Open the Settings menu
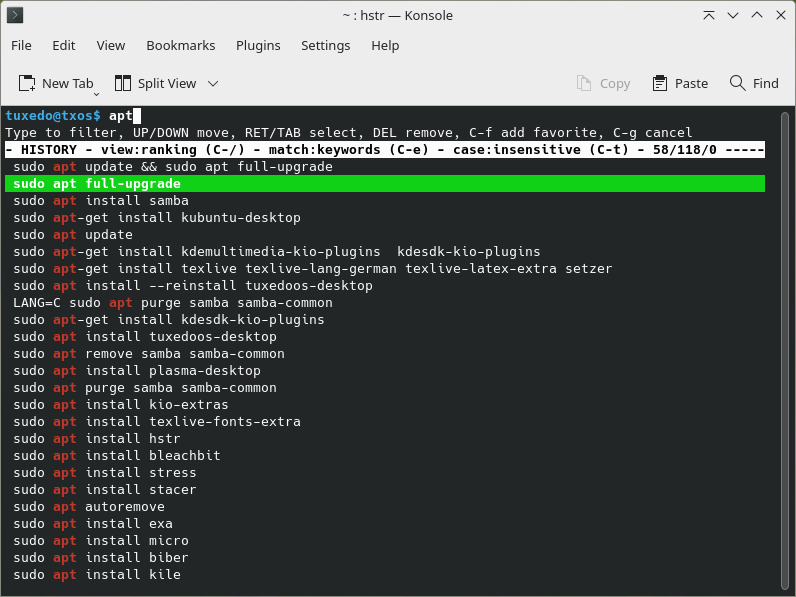The image size is (796, 597). pyautogui.click(x=325, y=46)
